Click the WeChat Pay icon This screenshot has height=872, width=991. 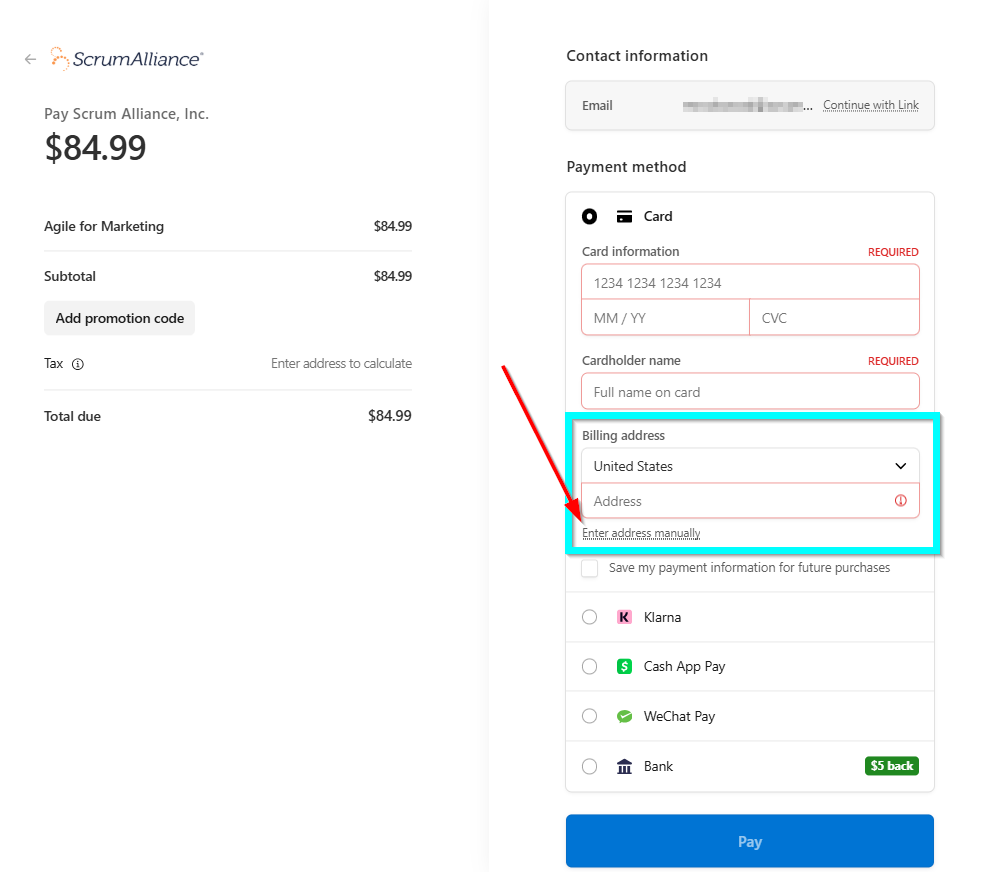pyautogui.click(x=624, y=716)
